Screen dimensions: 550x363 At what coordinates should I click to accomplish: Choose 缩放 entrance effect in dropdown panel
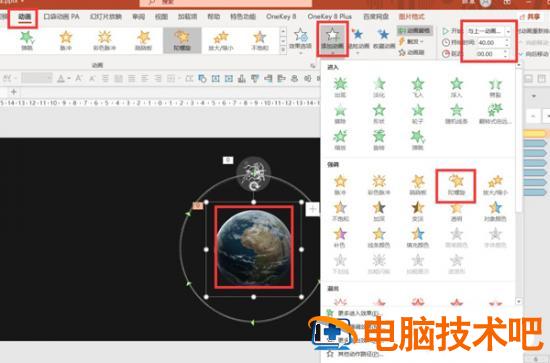click(340, 140)
